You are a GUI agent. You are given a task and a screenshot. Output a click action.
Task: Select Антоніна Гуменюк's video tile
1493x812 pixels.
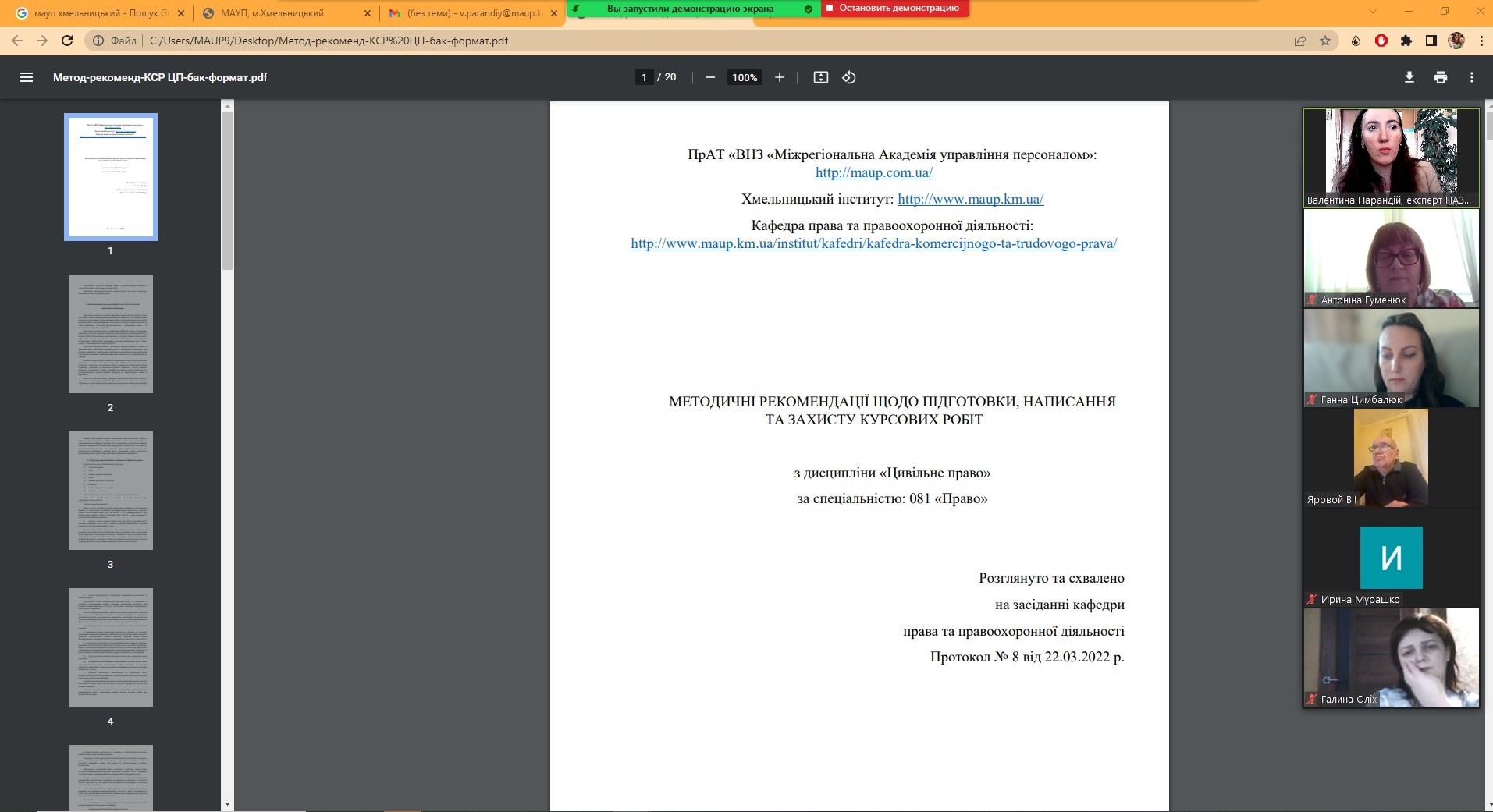pos(1391,258)
